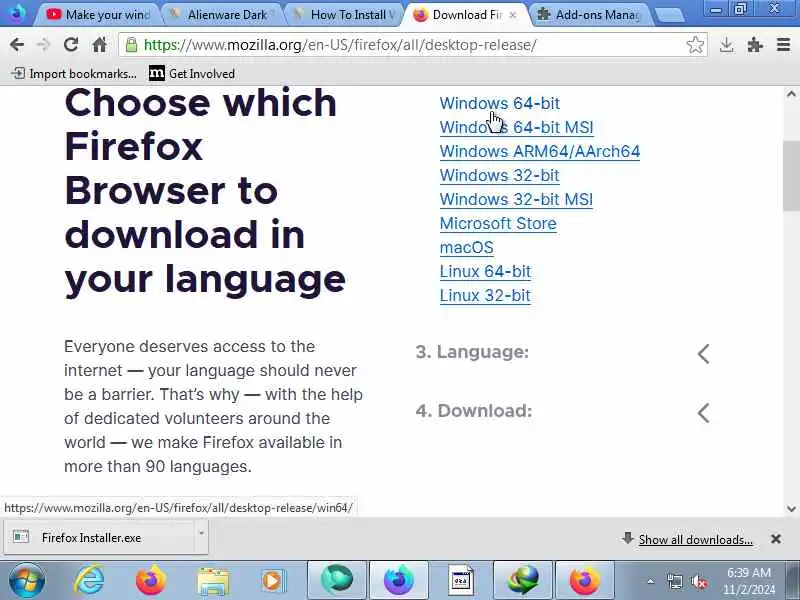Open the Internet Download Manager taskbar icon

click(523, 579)
